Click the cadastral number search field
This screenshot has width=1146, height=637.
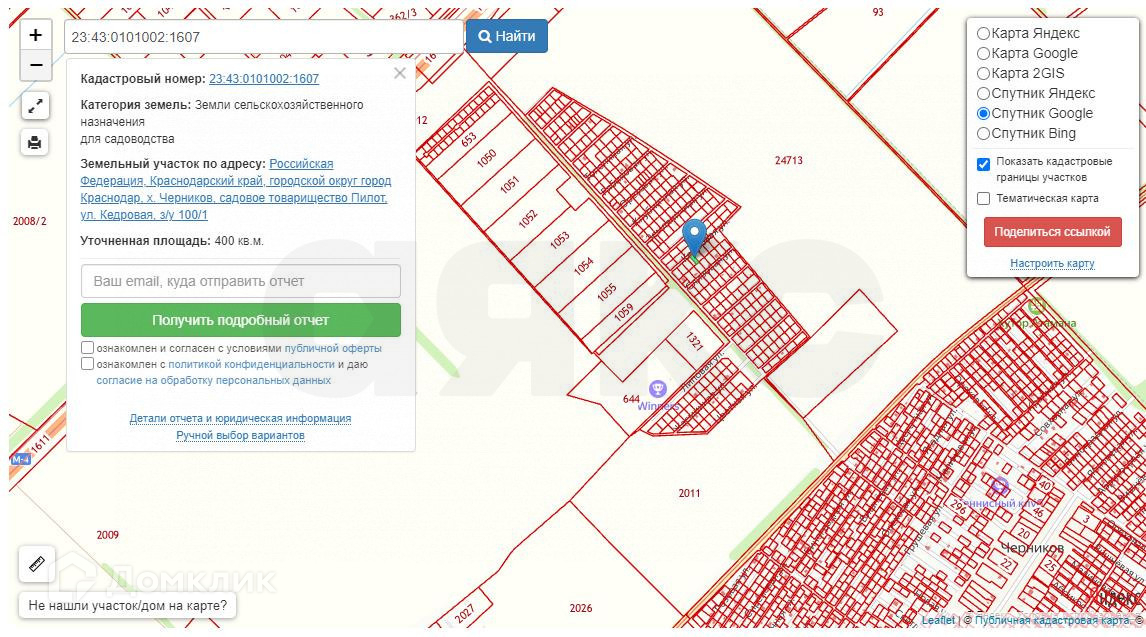pyautogui.click(x=263, y=37)
